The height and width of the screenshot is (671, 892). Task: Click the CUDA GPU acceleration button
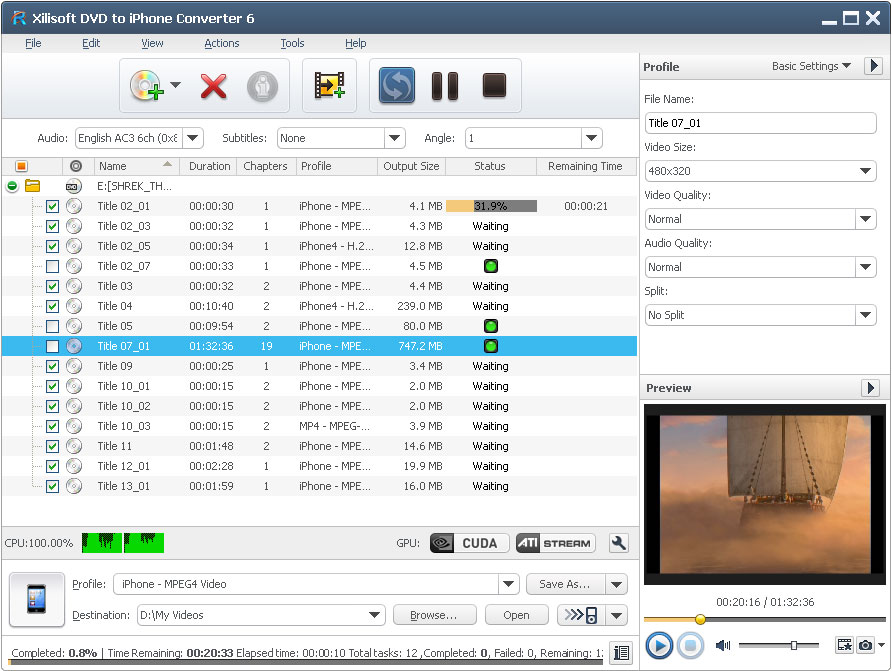[x=469, y=543]
